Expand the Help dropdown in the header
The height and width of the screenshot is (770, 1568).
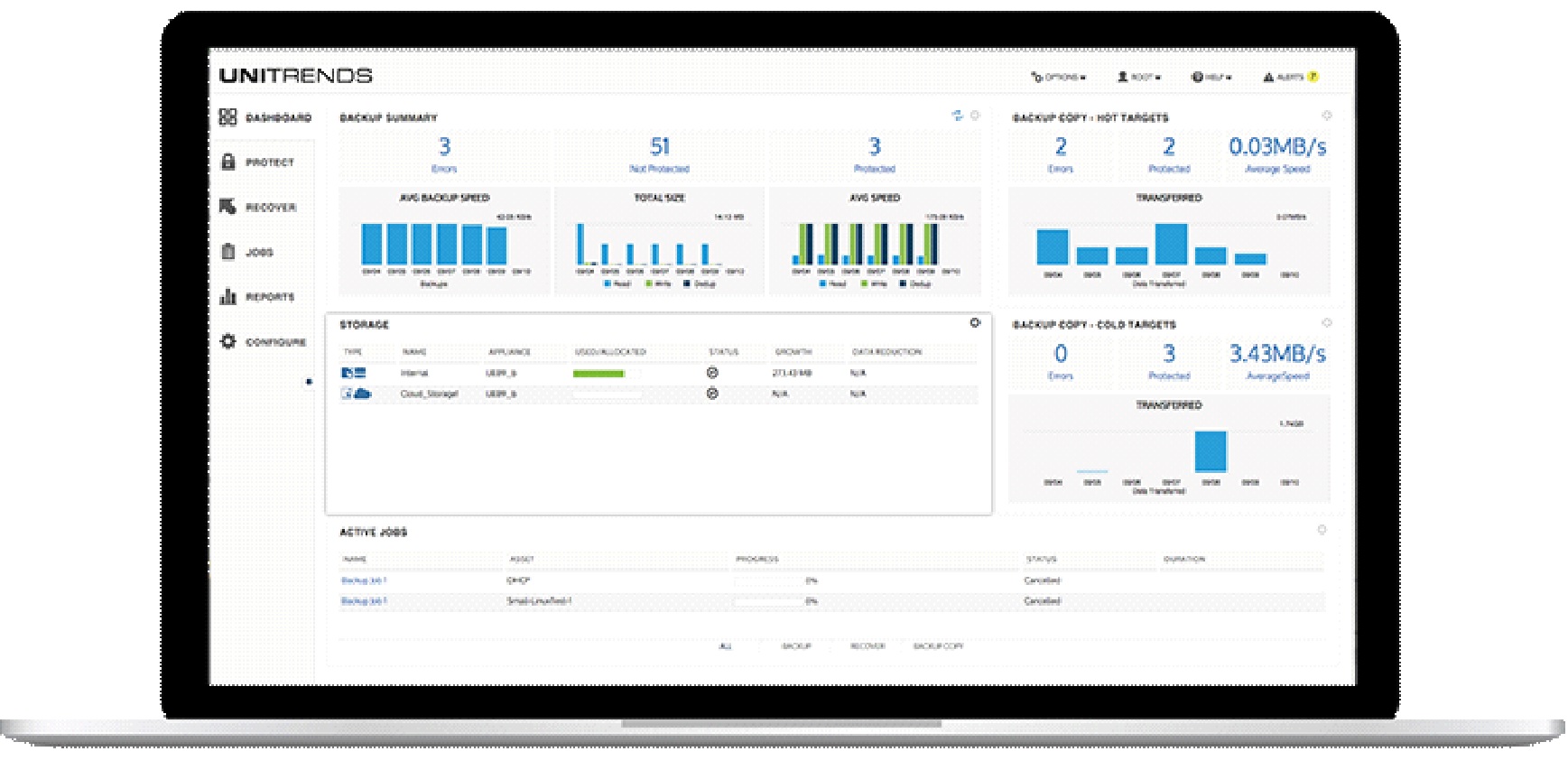[1211, 78]
